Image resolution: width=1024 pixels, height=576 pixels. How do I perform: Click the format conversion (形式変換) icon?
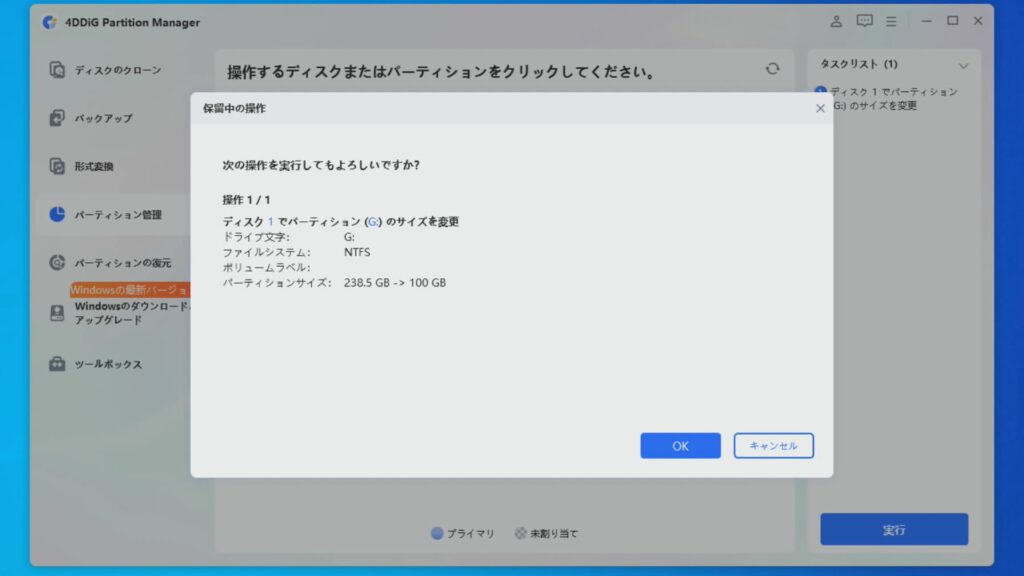tap(58, 166)
